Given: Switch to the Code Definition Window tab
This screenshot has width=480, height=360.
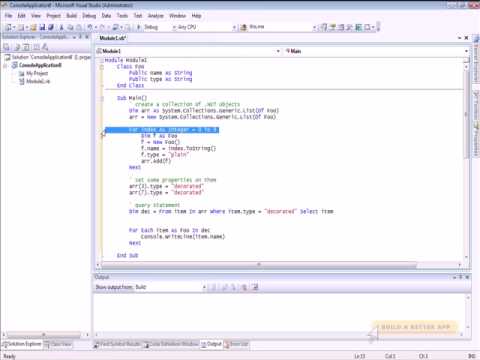Looking at the screenshot, I should point(171,344).
